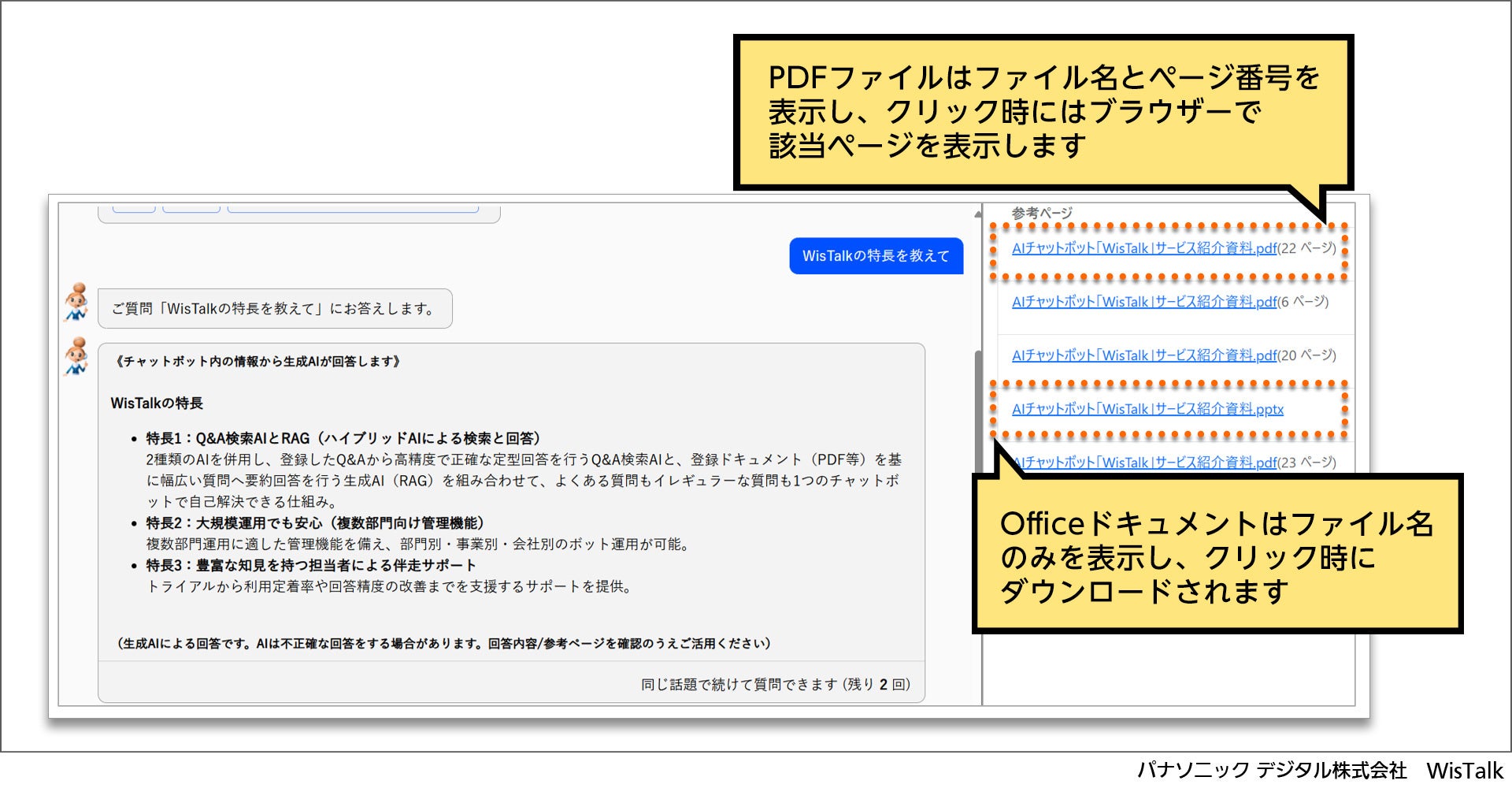This screenshot has height=788, width=1512.
Task: Click the chatbot avatar beside the generated AI answer
Action: 76,357
